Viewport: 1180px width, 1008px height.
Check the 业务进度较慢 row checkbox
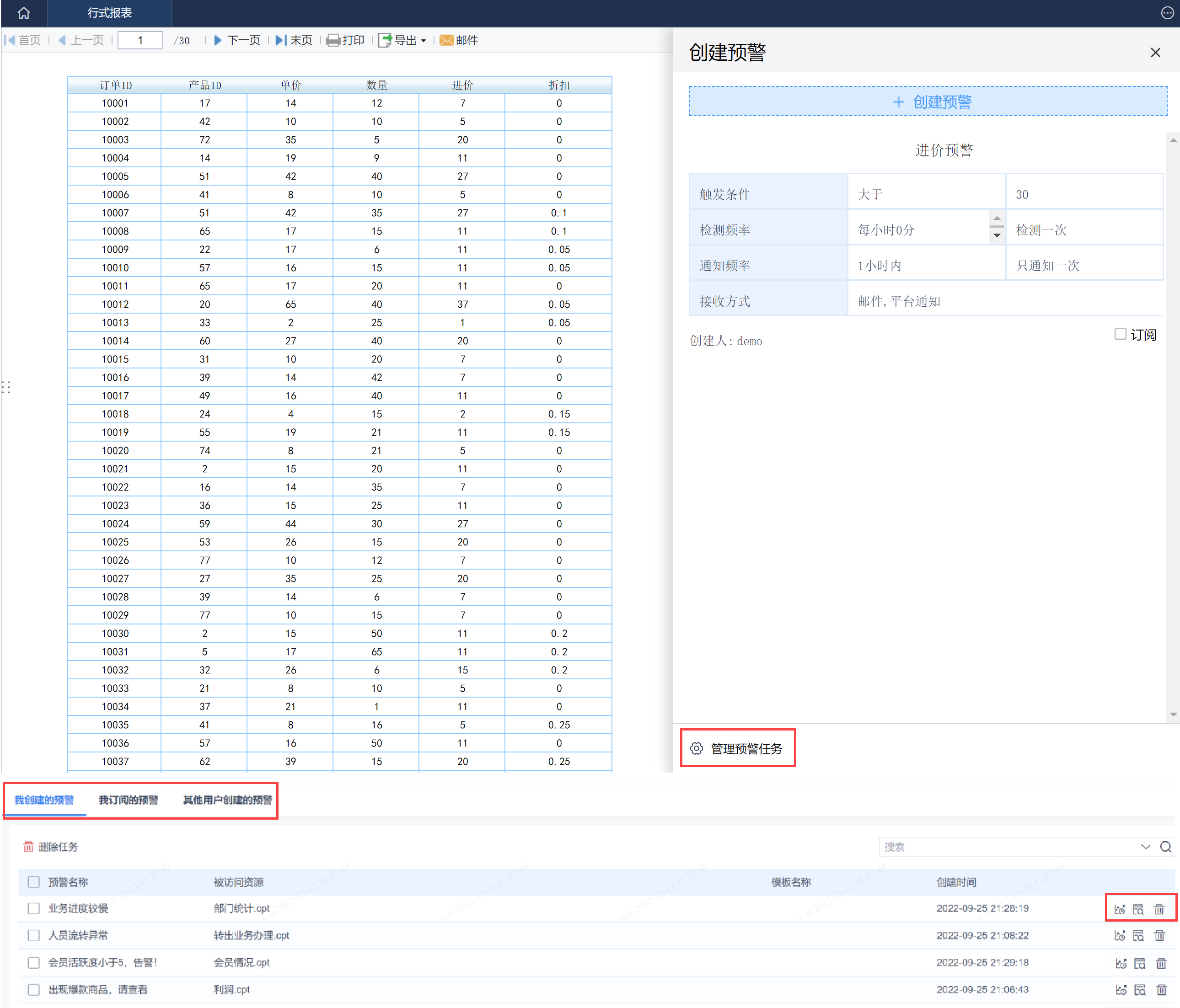tap(33, 908)
